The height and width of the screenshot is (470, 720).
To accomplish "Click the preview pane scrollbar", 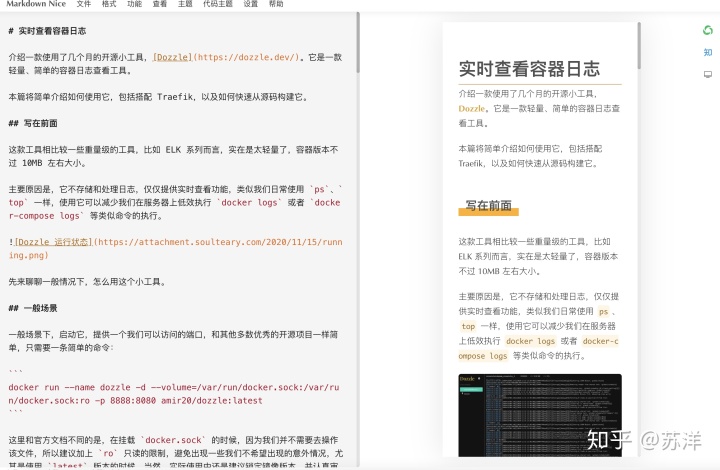I will 638,46.
